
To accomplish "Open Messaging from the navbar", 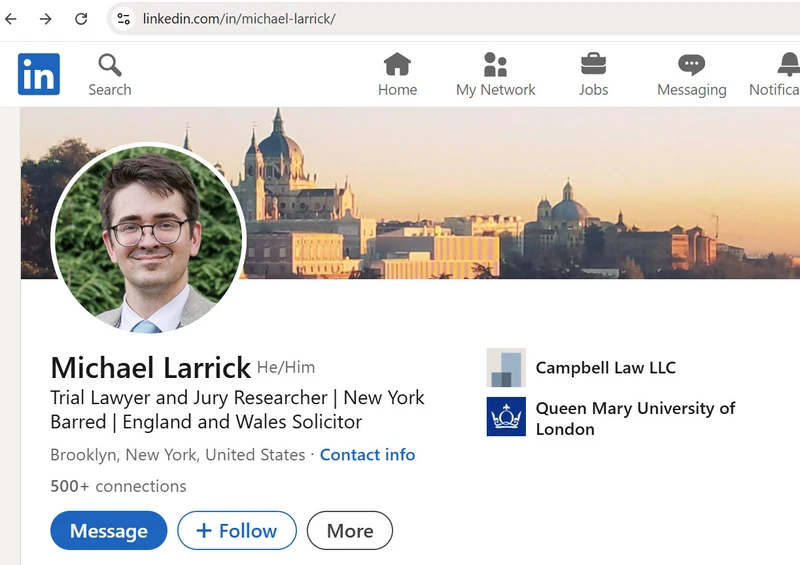I will [x=692, y=75].
